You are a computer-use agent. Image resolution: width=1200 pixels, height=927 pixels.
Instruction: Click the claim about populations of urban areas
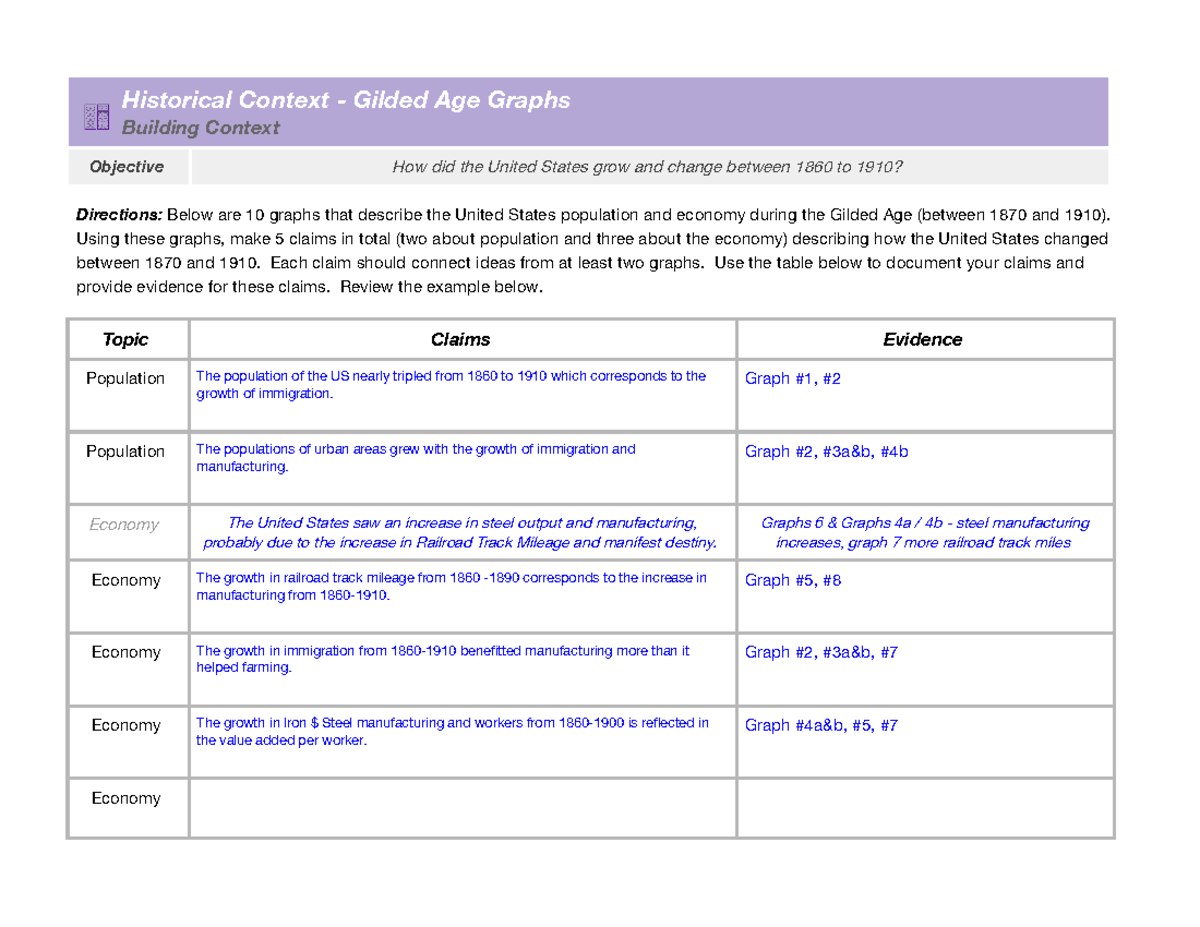[415, 458]
